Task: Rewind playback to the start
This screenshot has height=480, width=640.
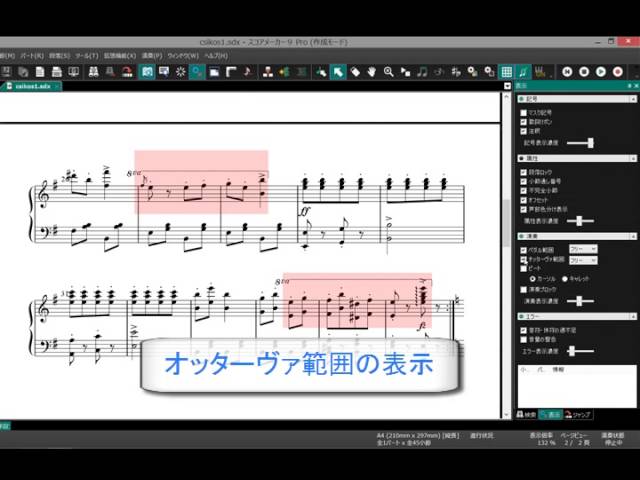Action: click(567, 72)
